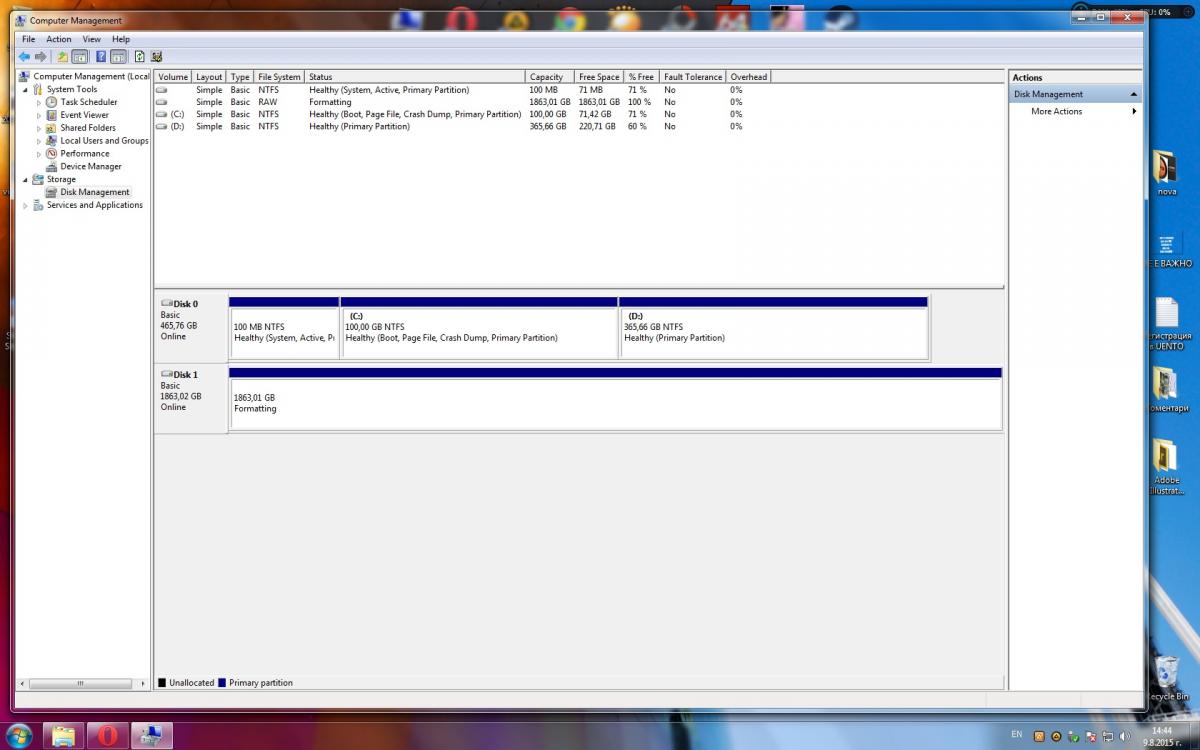Toggle Show/Hide Console Tree toolbar button
This screenshot has width=1200, height=750.
[x=80, y=57]
